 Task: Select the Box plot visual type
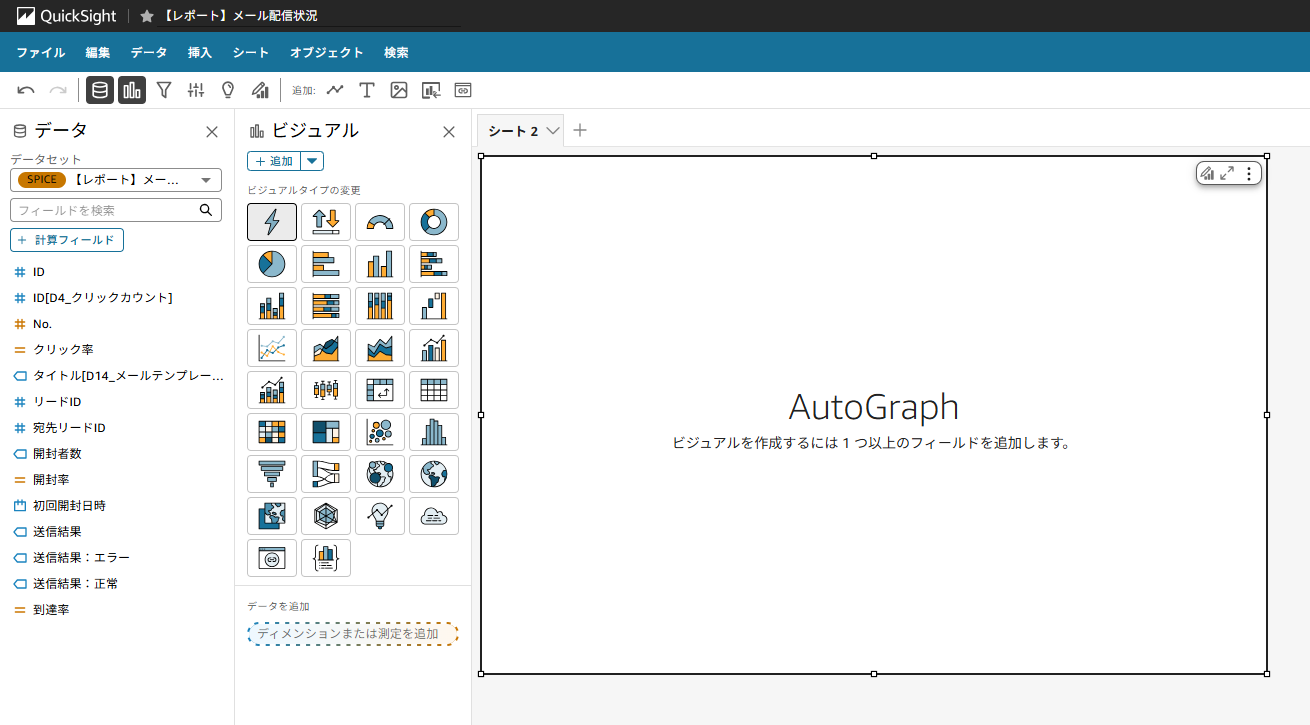point(326,390)
